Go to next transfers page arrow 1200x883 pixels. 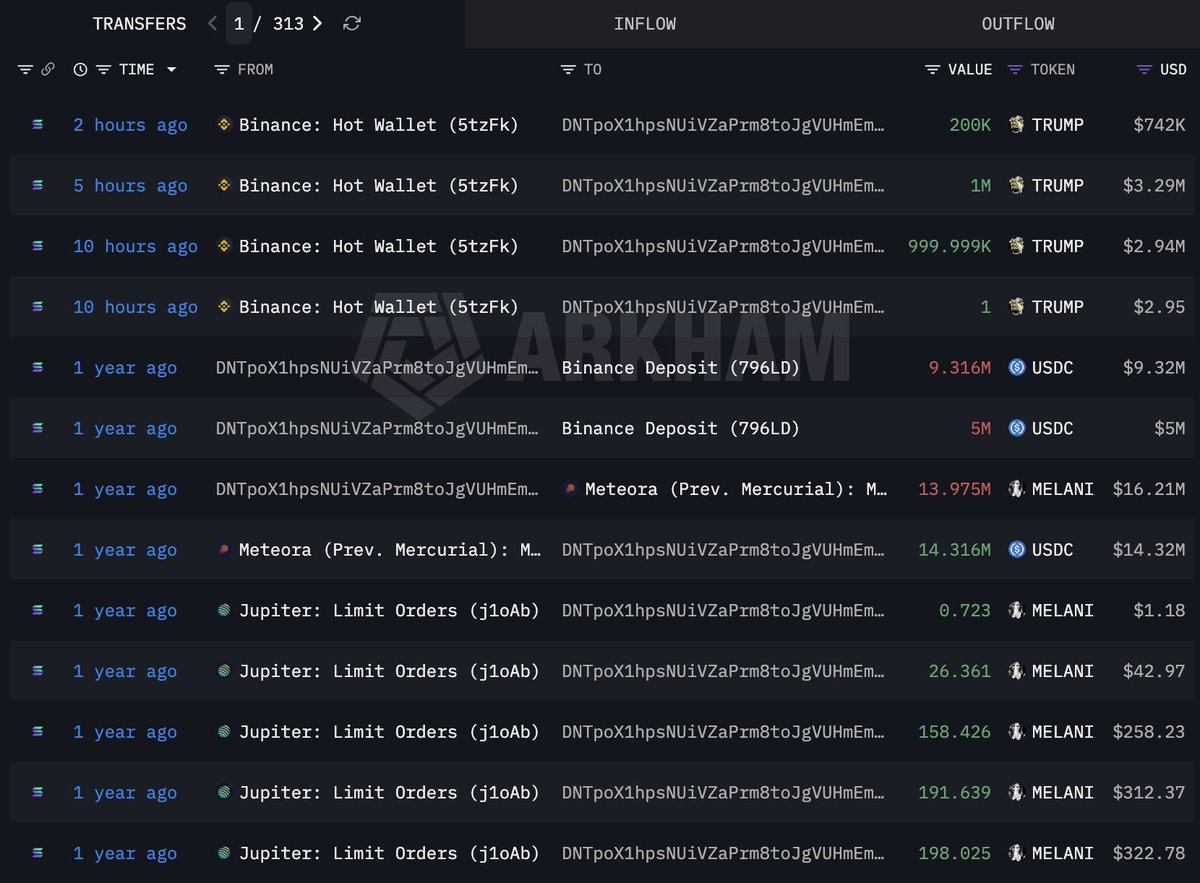click(x=318, y=23)
